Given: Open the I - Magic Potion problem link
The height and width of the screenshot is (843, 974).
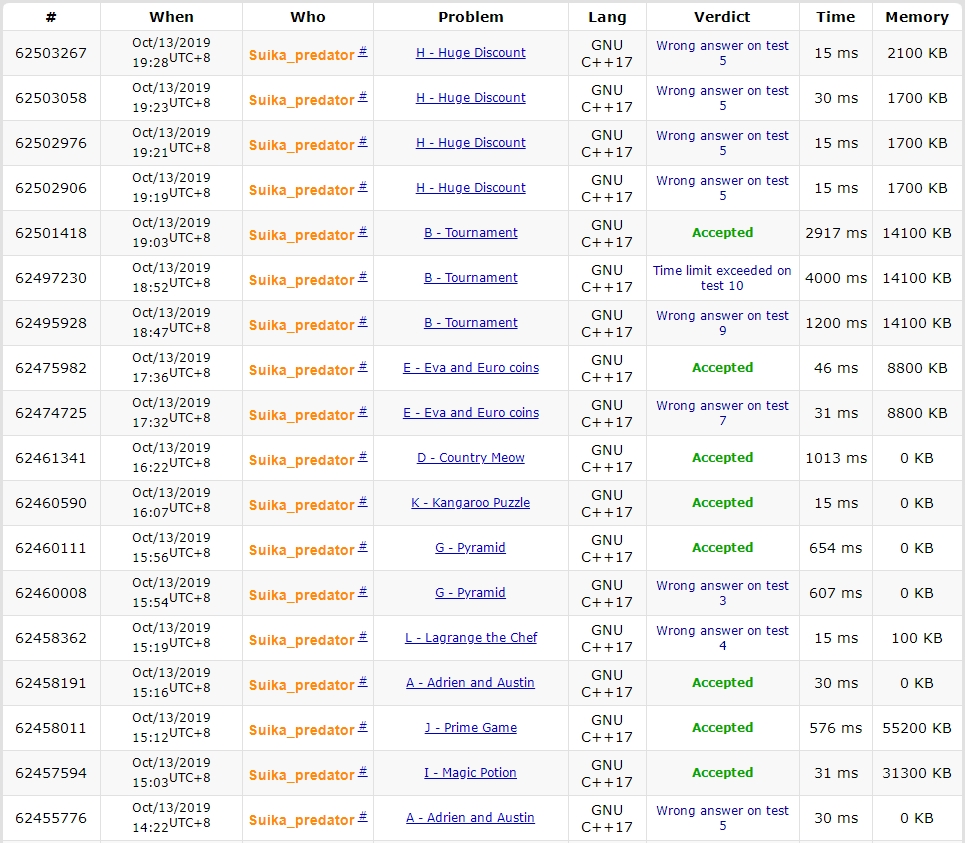Looking at the screenshot, I should 470,773.
